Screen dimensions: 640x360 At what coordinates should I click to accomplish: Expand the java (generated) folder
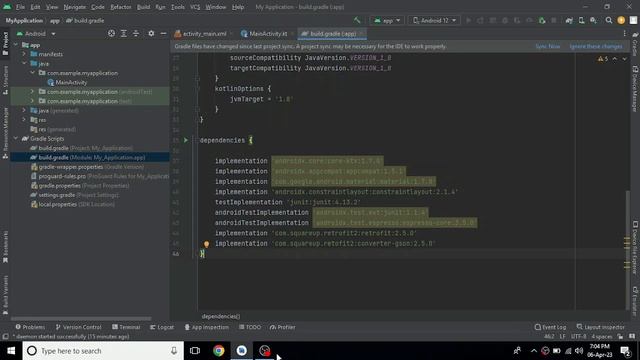tap(24, 110)
